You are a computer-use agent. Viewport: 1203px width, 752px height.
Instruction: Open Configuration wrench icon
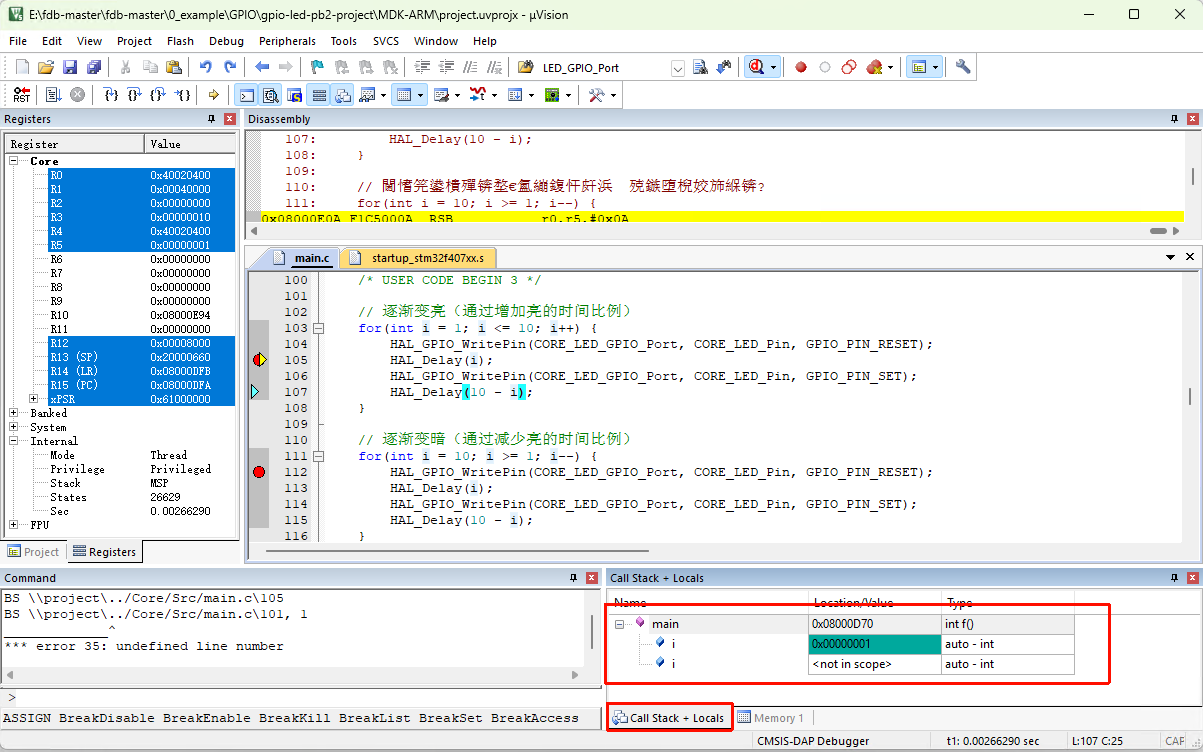[x=963, y=68]
